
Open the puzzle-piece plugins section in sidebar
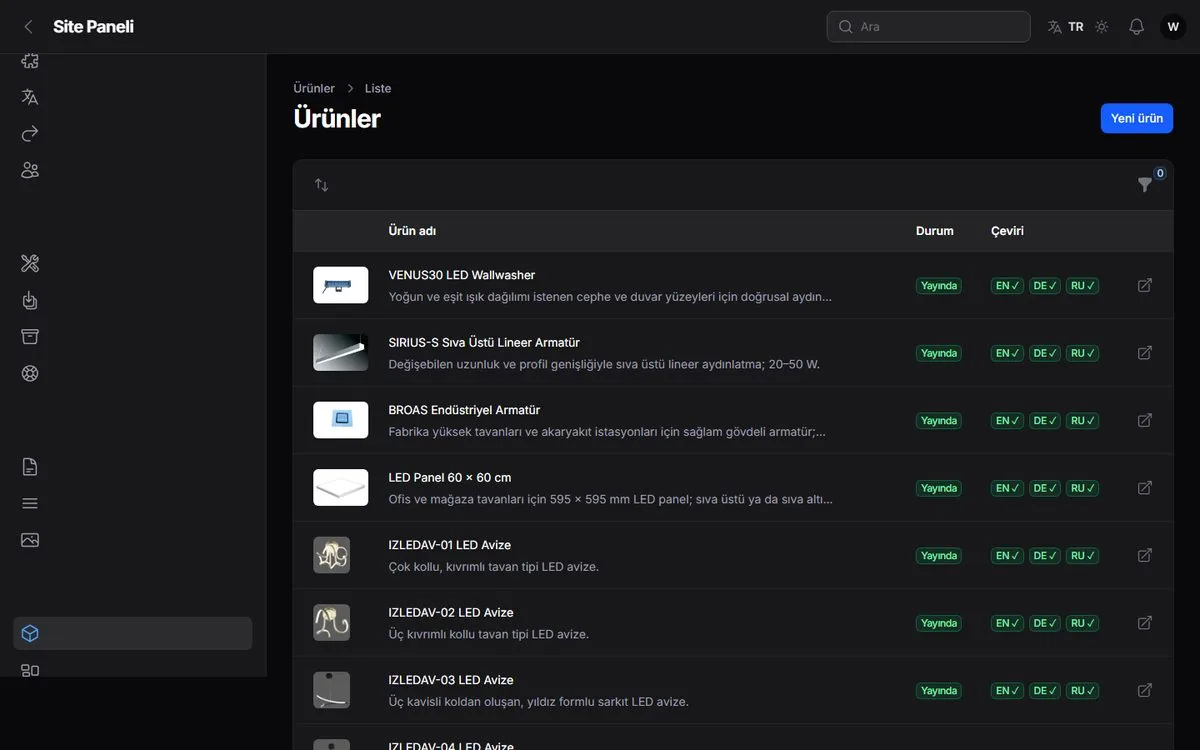point(30,60)
